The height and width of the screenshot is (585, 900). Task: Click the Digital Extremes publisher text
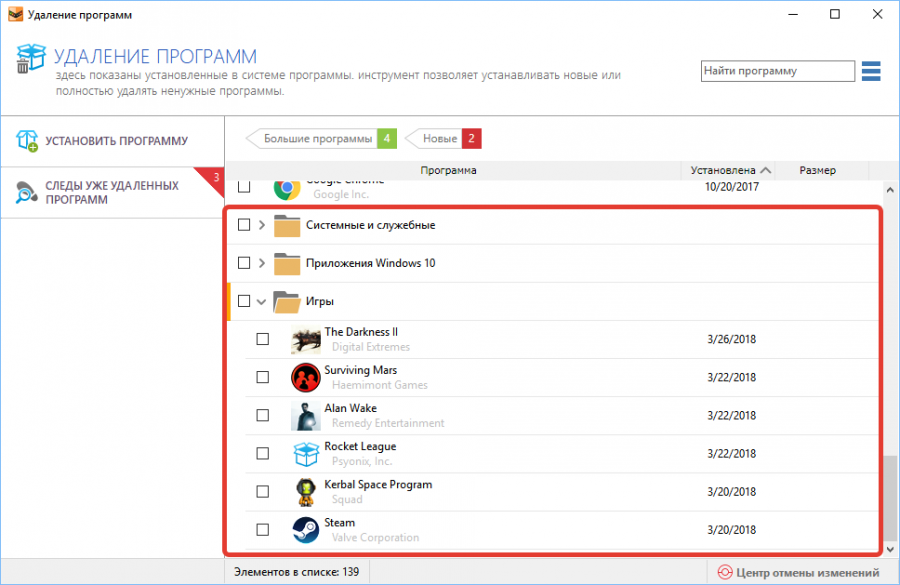pos(371,347)
